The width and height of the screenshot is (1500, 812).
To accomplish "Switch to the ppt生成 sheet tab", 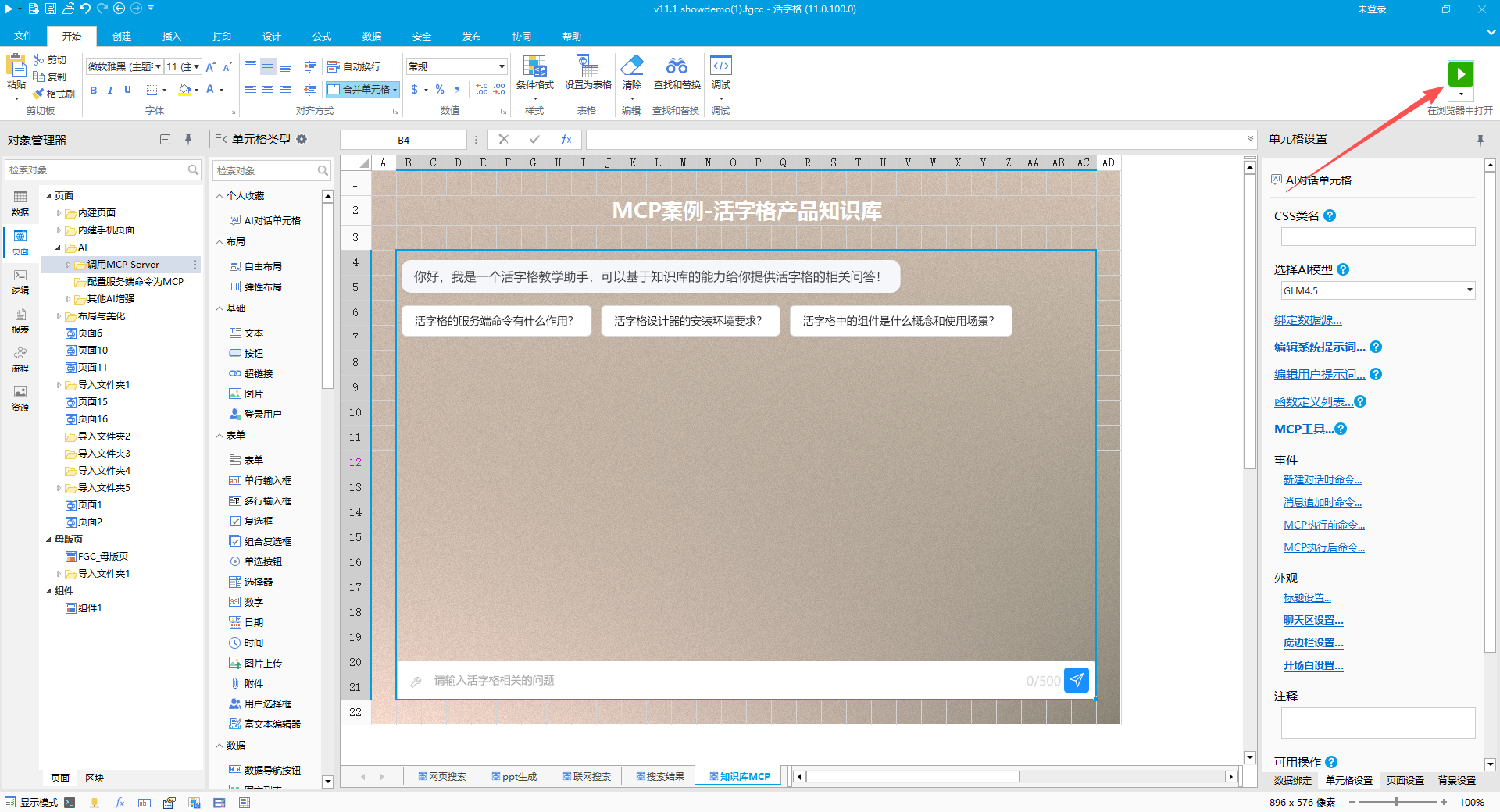I will click(514, 776).
